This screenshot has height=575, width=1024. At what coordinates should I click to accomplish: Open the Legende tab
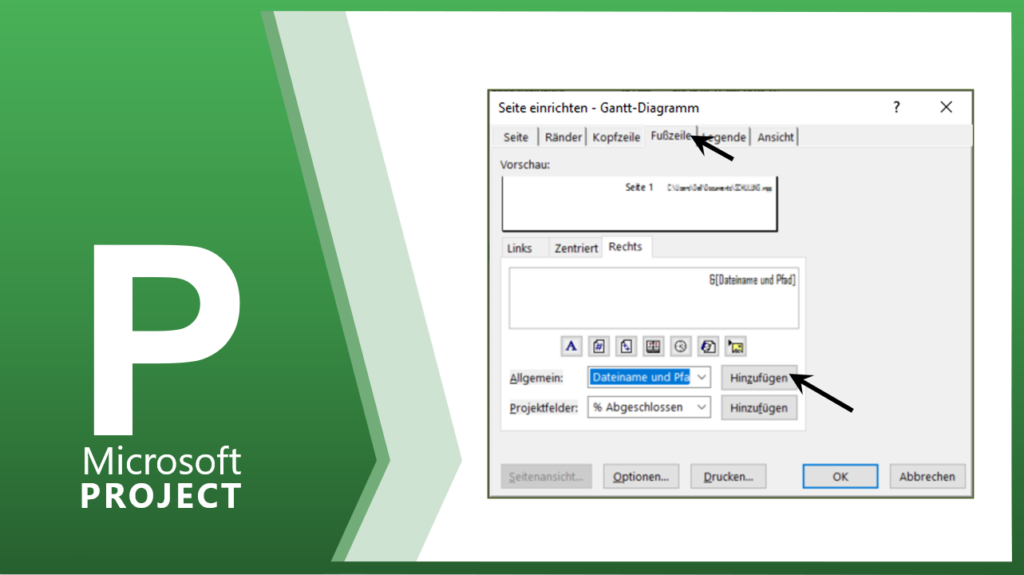point(724,137)
